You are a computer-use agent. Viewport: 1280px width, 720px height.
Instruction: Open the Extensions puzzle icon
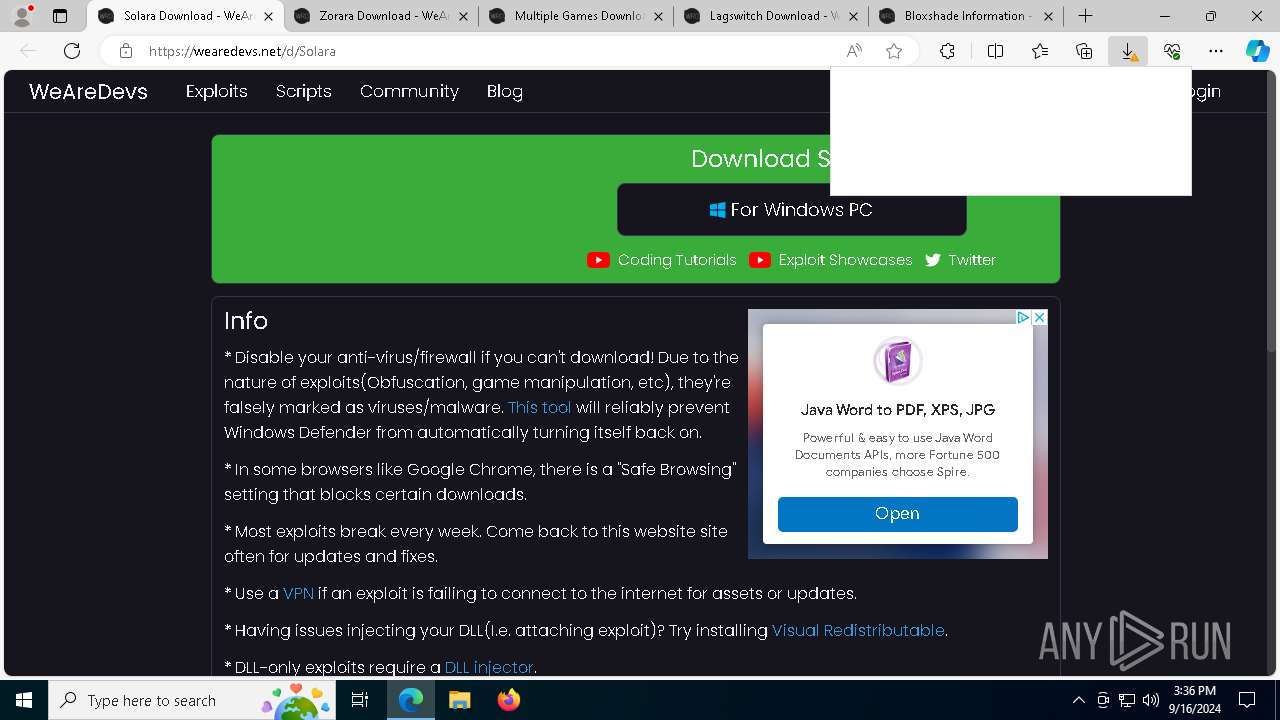tap(947, 51)
